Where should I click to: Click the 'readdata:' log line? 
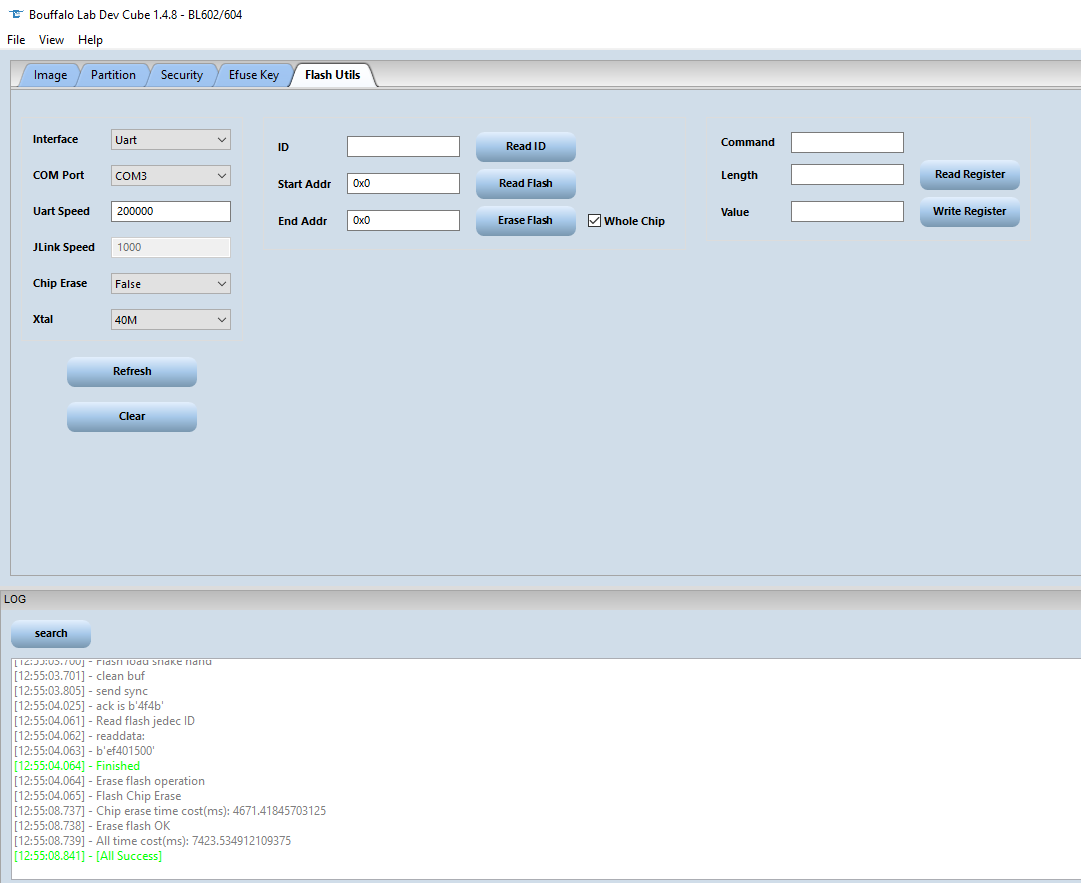coord(80,736)
